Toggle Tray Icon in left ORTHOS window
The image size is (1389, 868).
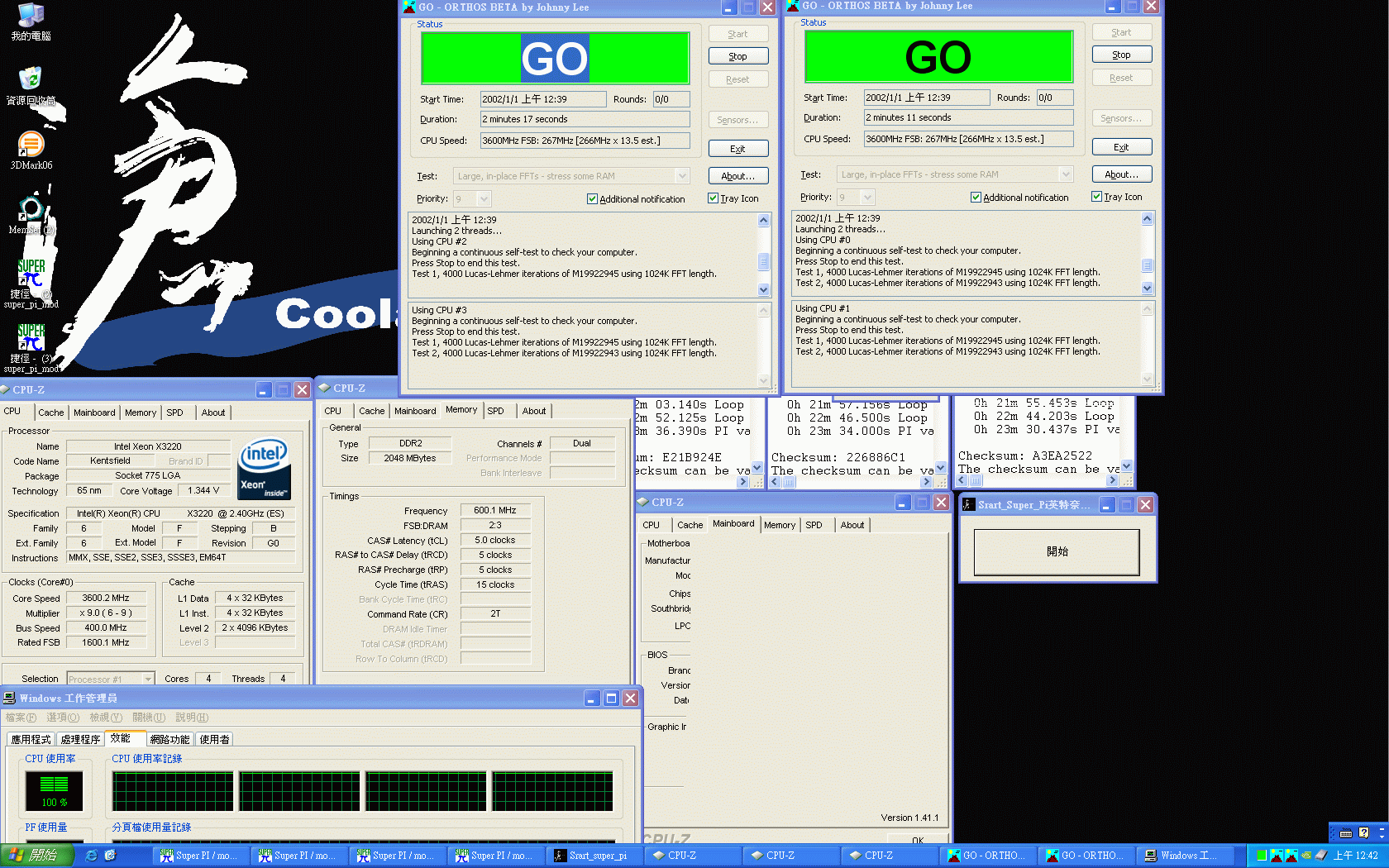pyautogui.click(x=713, y=198)
